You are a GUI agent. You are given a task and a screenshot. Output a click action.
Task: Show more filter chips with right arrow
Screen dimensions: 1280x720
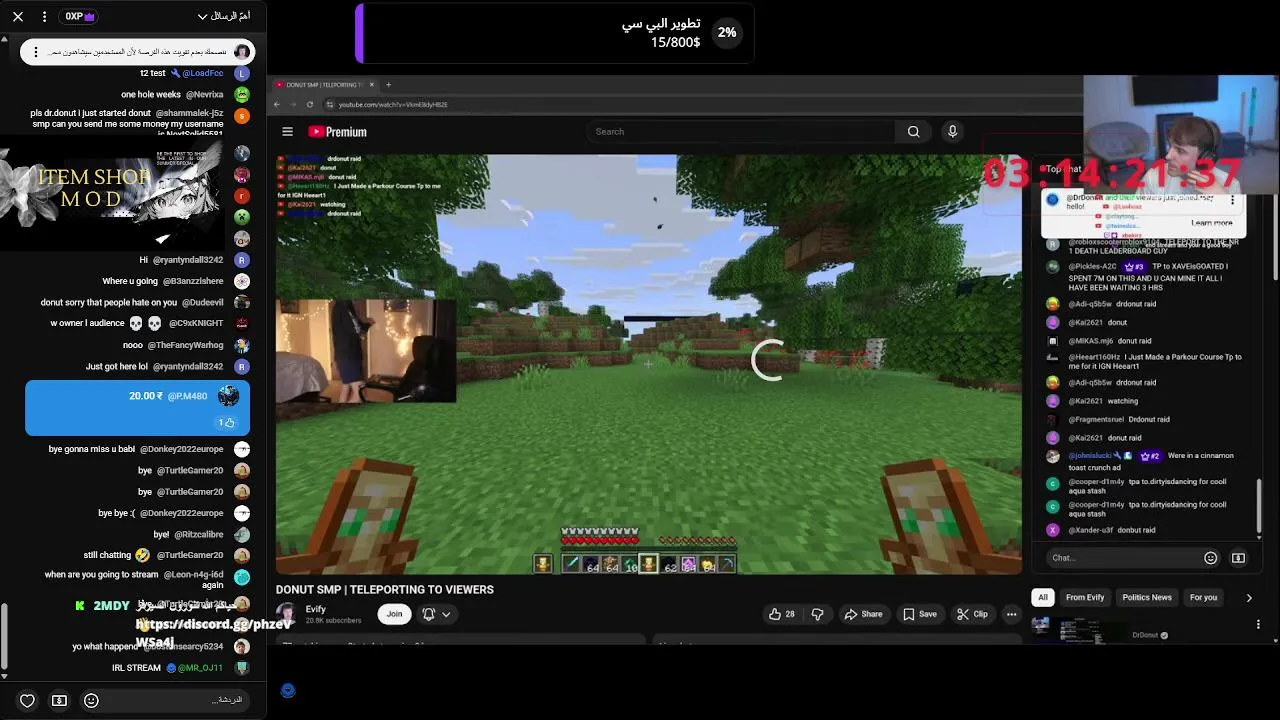coord(1248,598)
